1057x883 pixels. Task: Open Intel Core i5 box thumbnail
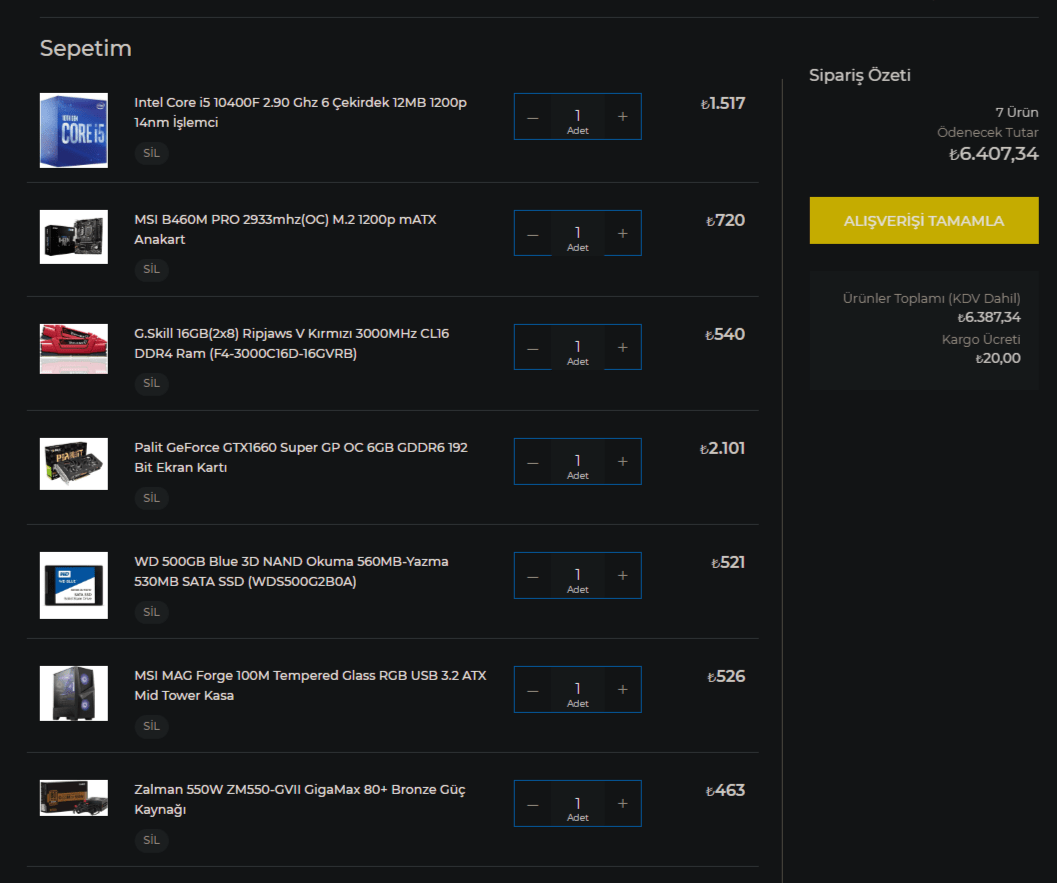(73, 130)
